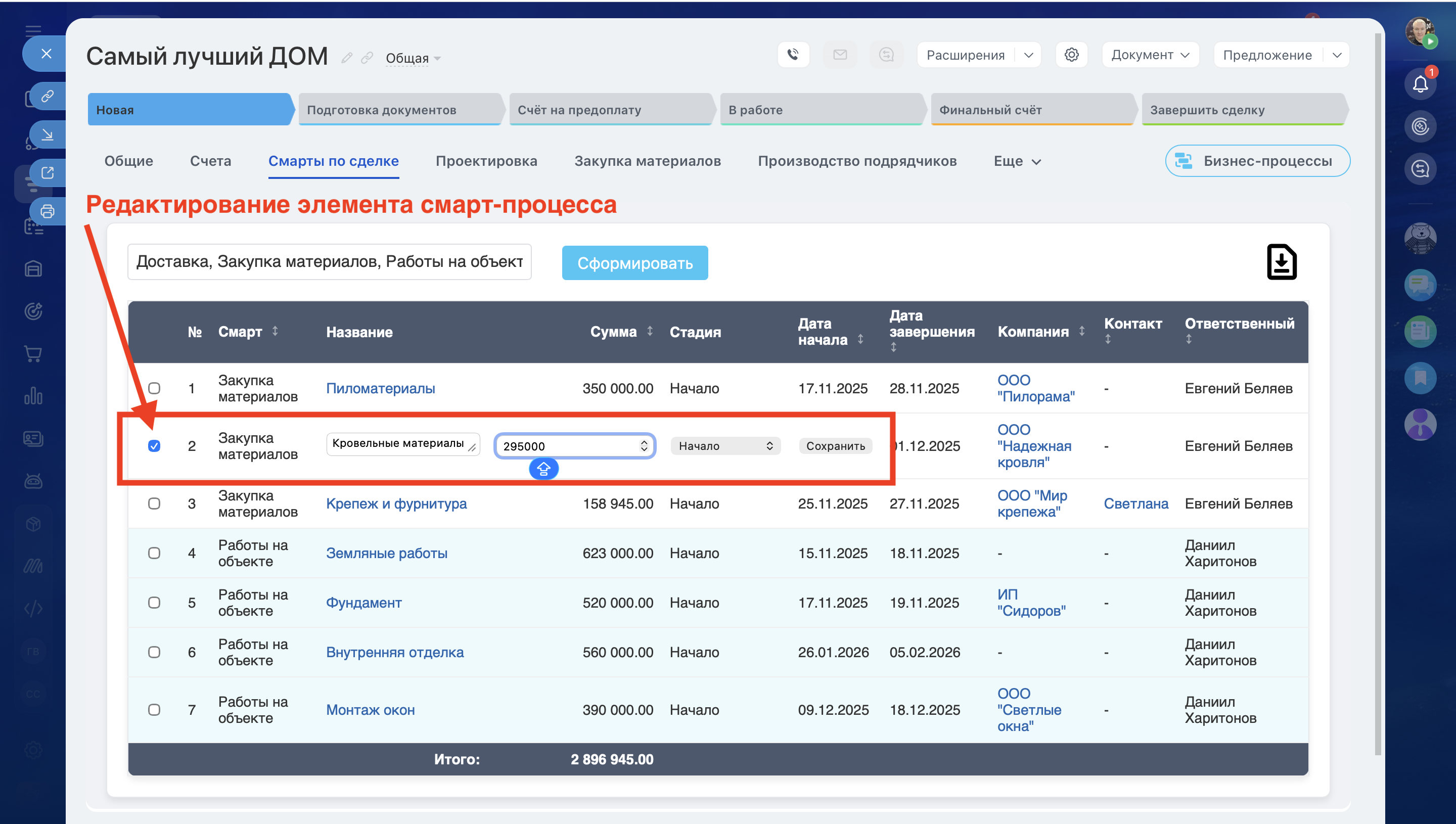The width and height of the screenshot is (1456, 824).
Task: Check the Пиломатериалы row checkbox
Action: pyautogui.click(x=154, y=388)
